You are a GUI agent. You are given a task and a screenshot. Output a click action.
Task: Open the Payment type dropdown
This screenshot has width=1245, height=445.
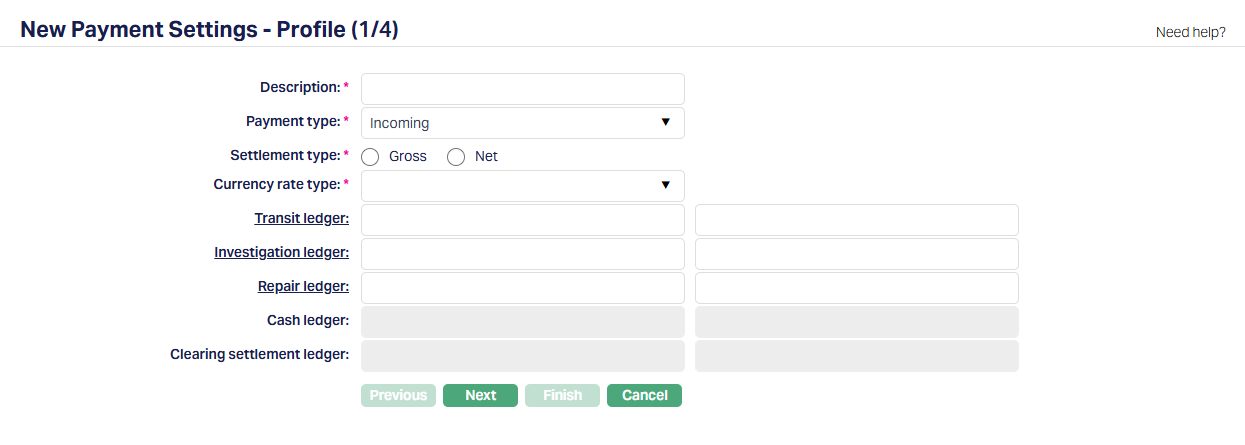point(522,123)
